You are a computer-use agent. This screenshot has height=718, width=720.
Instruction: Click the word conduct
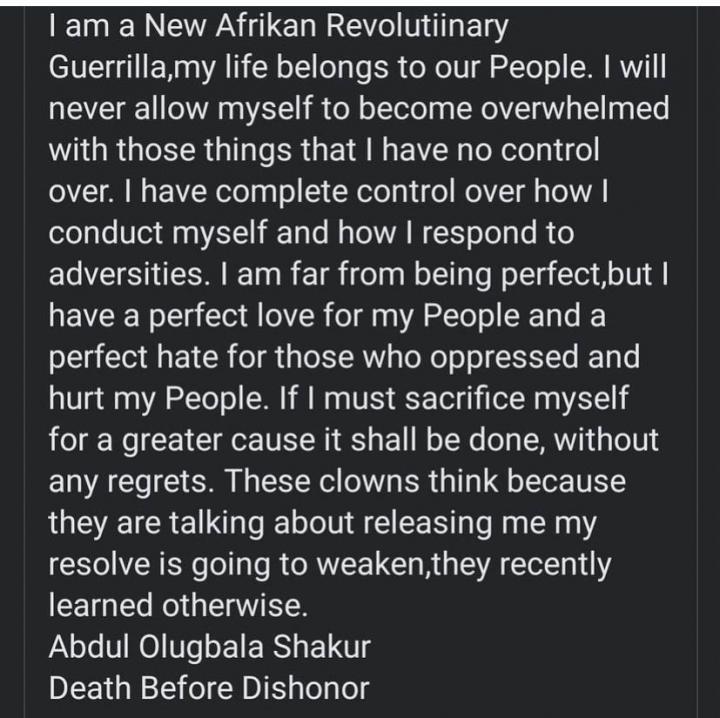[106, 232]
